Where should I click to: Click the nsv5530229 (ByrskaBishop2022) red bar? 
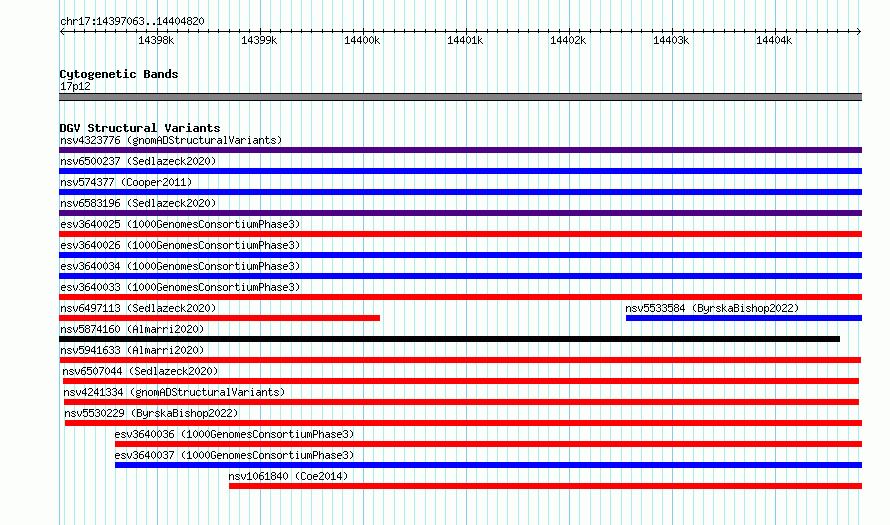point(463,423)
